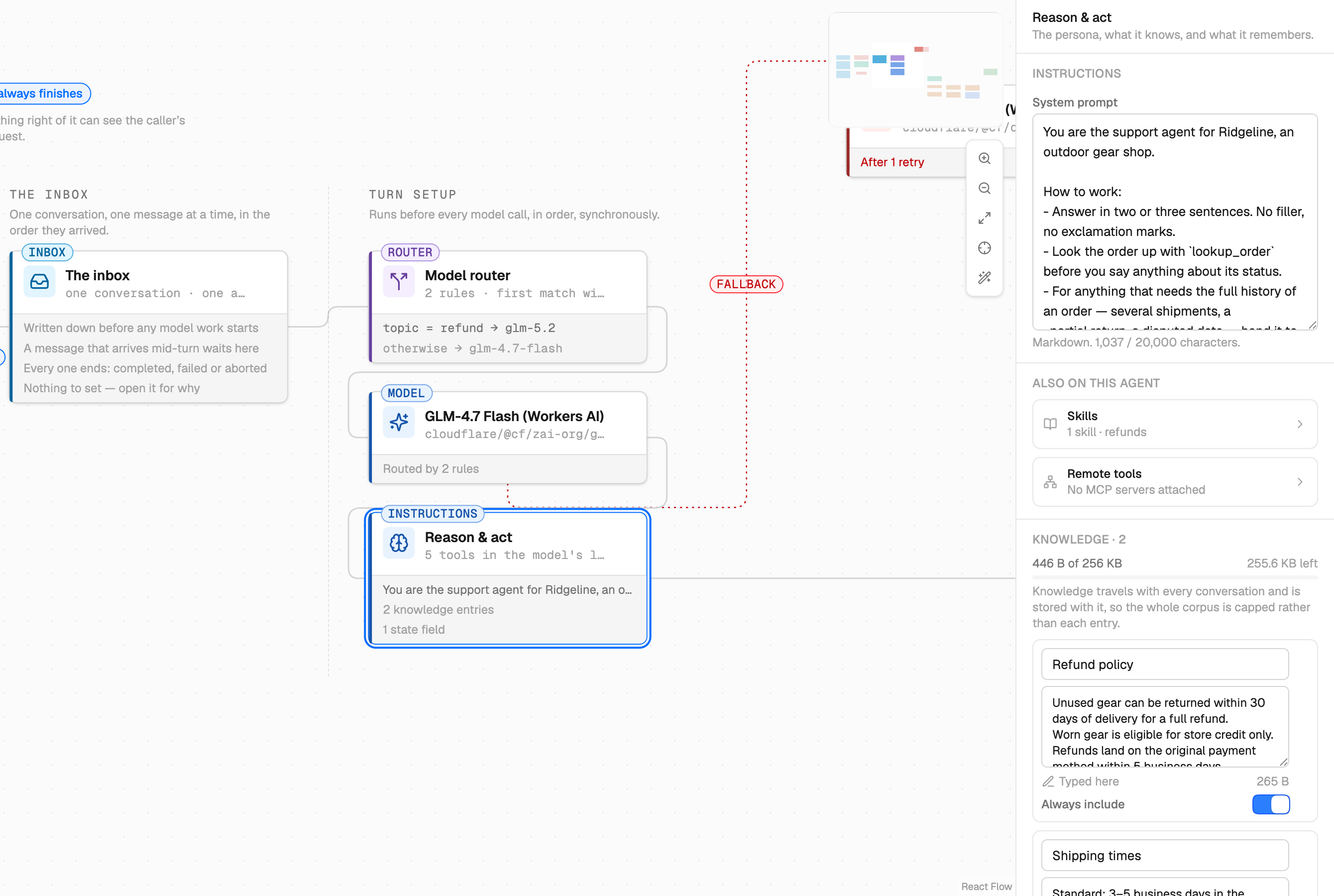Click into the System prompt text area
1334x896 pixels.
1175,222
